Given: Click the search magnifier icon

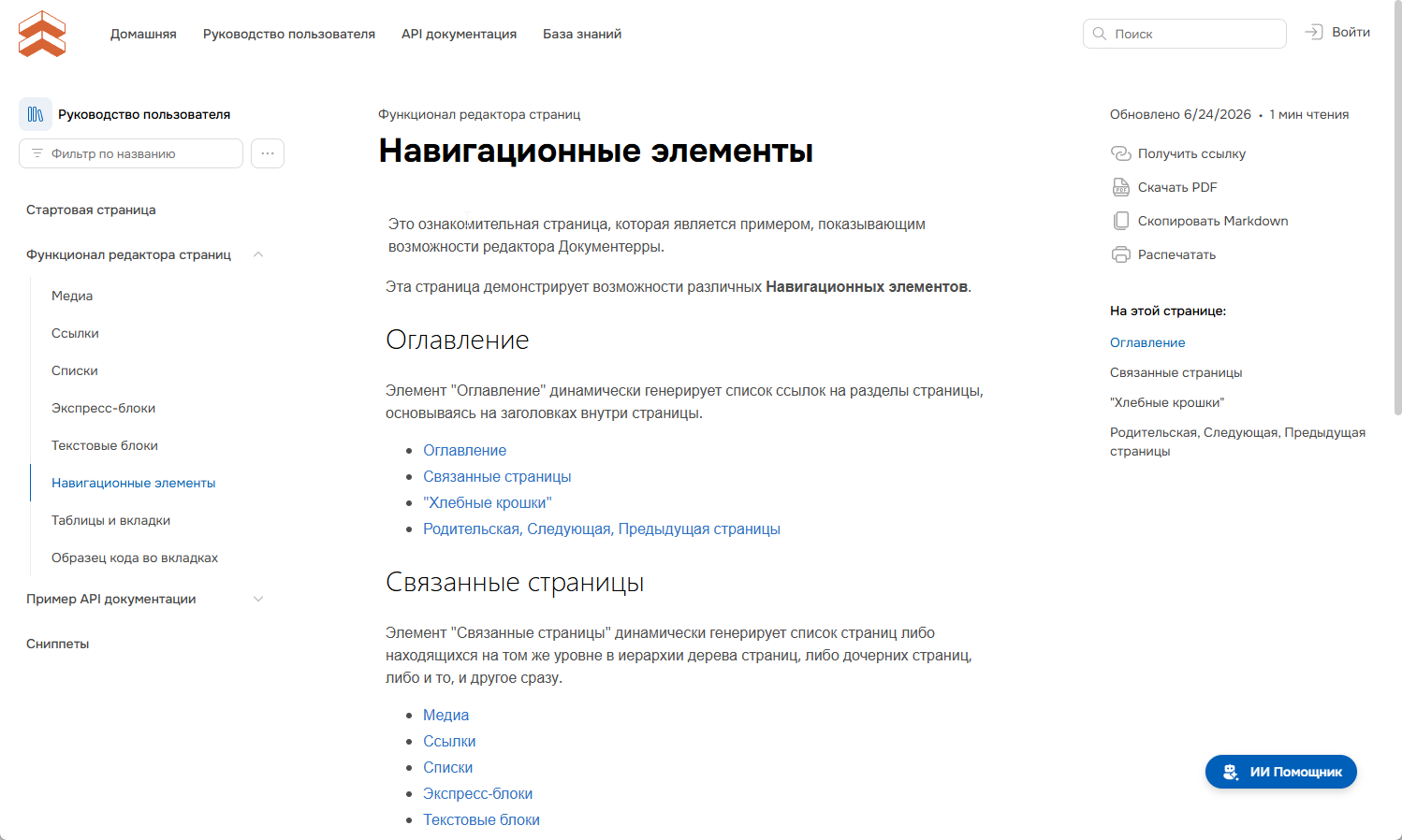Looking at the screenshot, I should [x=1100, y=34].
